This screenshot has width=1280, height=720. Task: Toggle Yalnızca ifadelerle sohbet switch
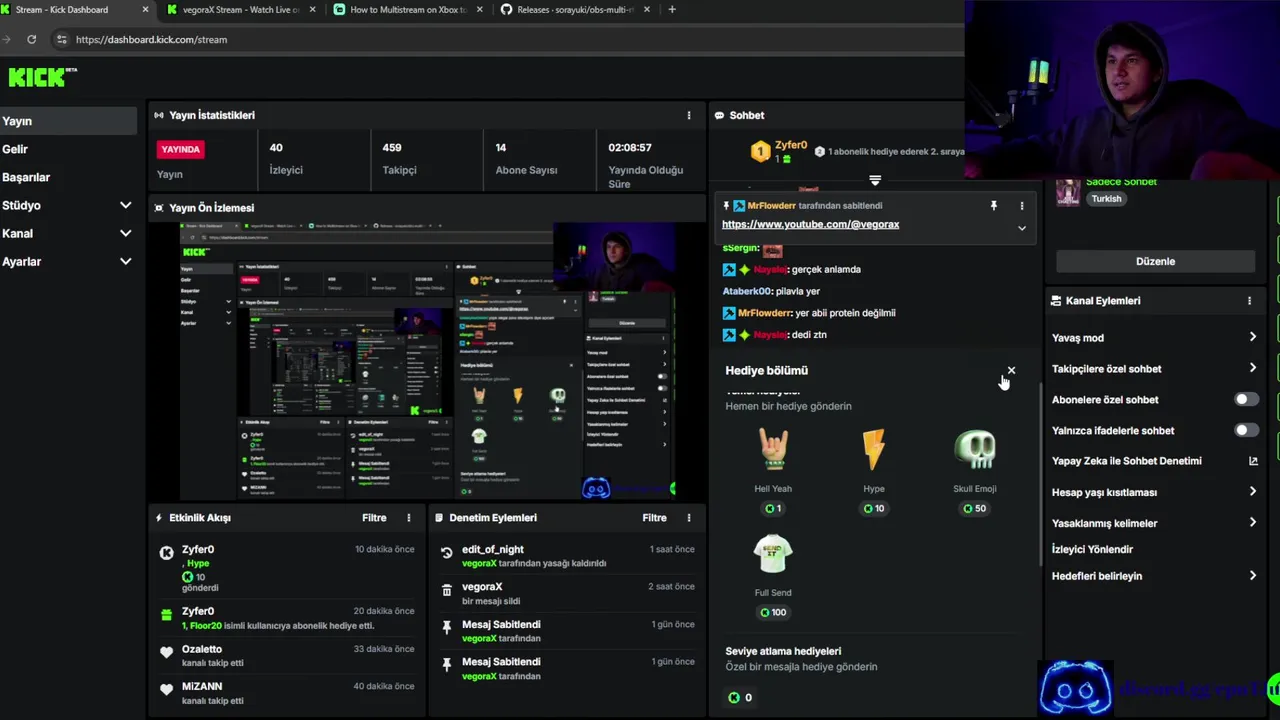point(1245,430)
